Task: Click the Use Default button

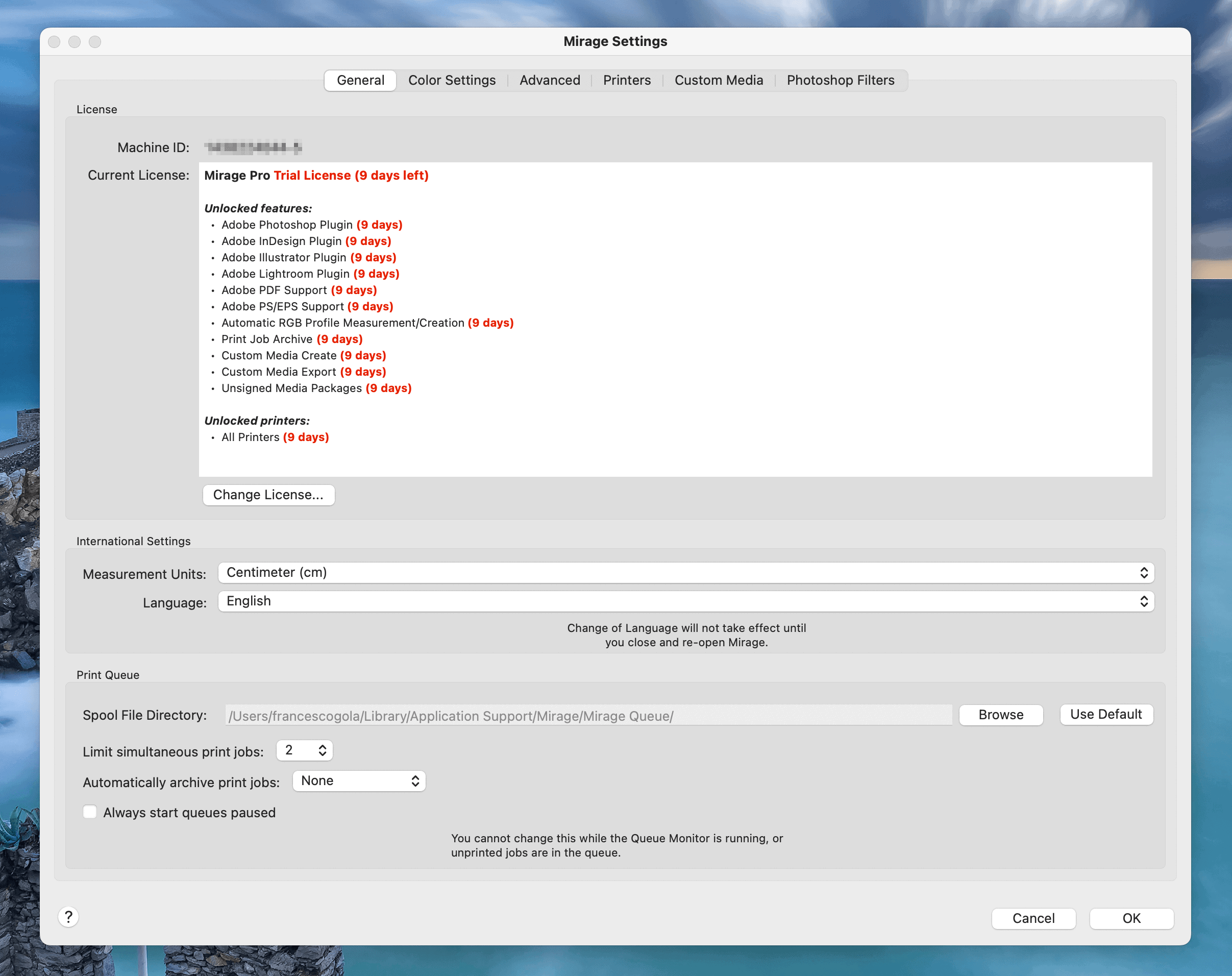Action: pos(1106,714)
